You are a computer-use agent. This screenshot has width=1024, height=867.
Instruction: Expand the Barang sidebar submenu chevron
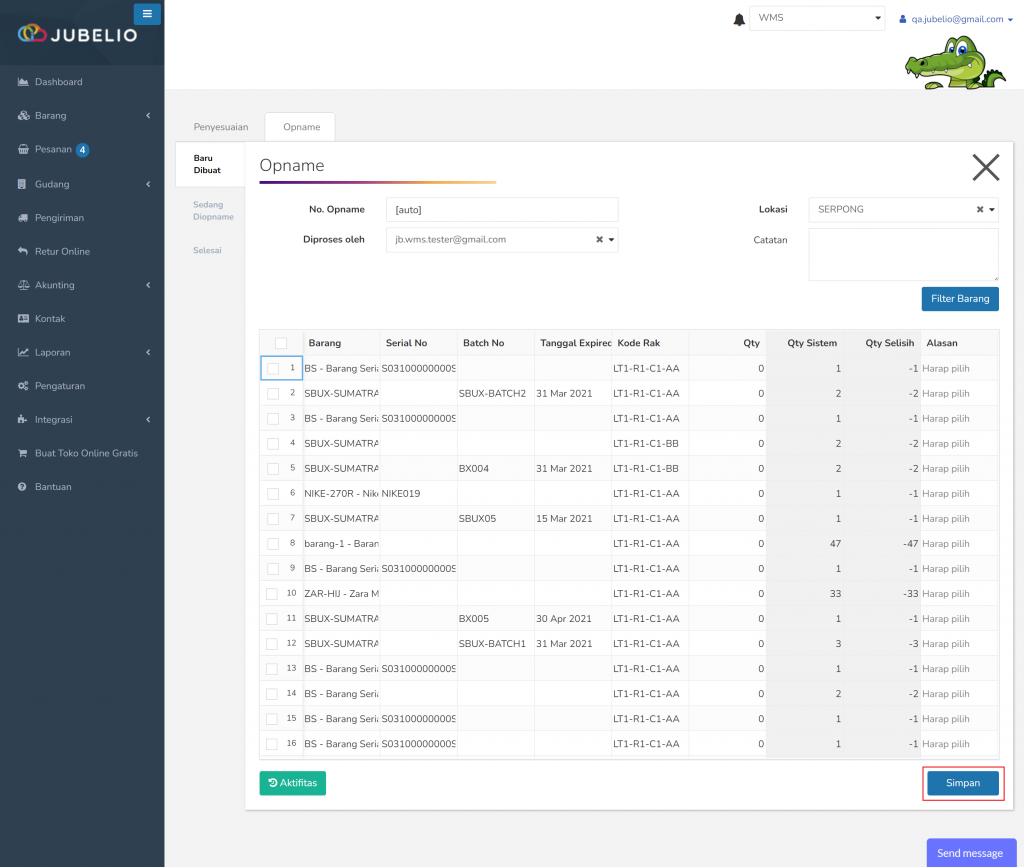click(x=148, y=116)
